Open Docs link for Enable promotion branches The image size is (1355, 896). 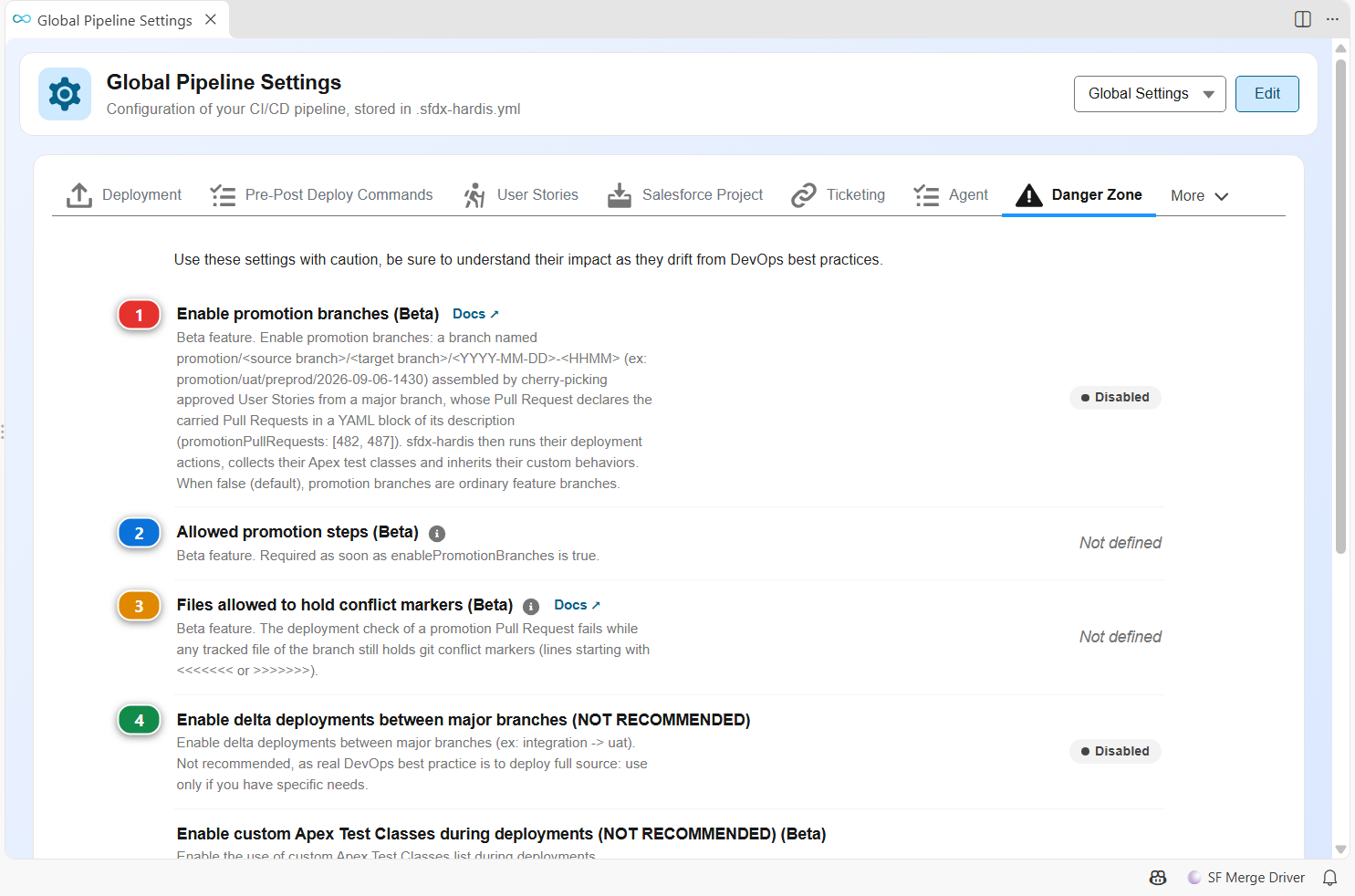point(475,314)
